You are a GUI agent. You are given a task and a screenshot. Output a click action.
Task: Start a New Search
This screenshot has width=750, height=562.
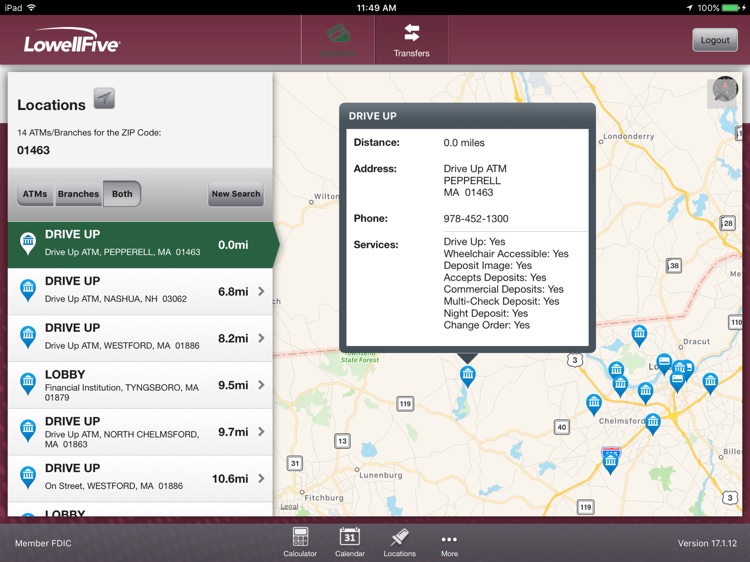click(x=236, y=194)
